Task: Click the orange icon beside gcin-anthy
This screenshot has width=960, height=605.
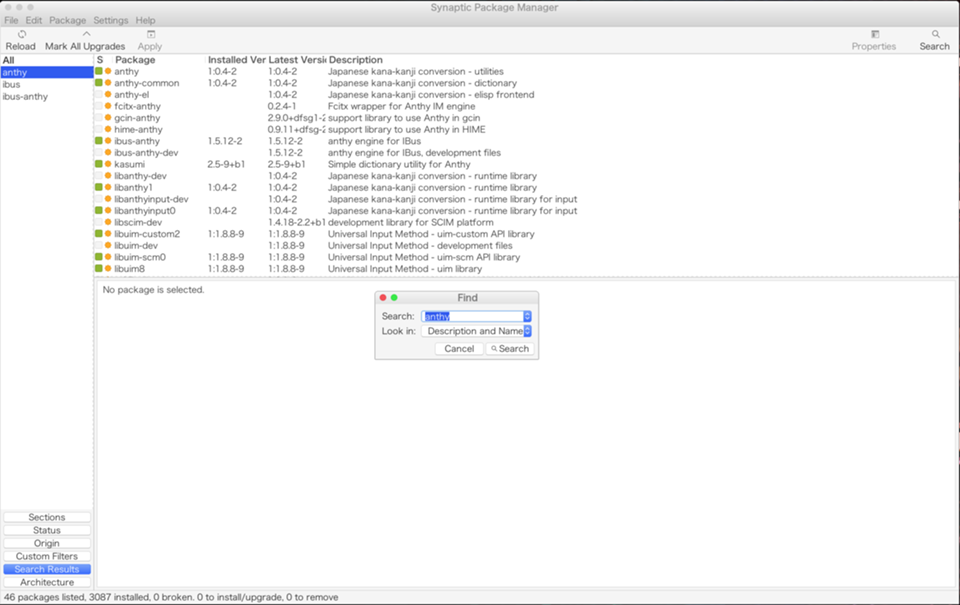Action: (x=108, y=118)
